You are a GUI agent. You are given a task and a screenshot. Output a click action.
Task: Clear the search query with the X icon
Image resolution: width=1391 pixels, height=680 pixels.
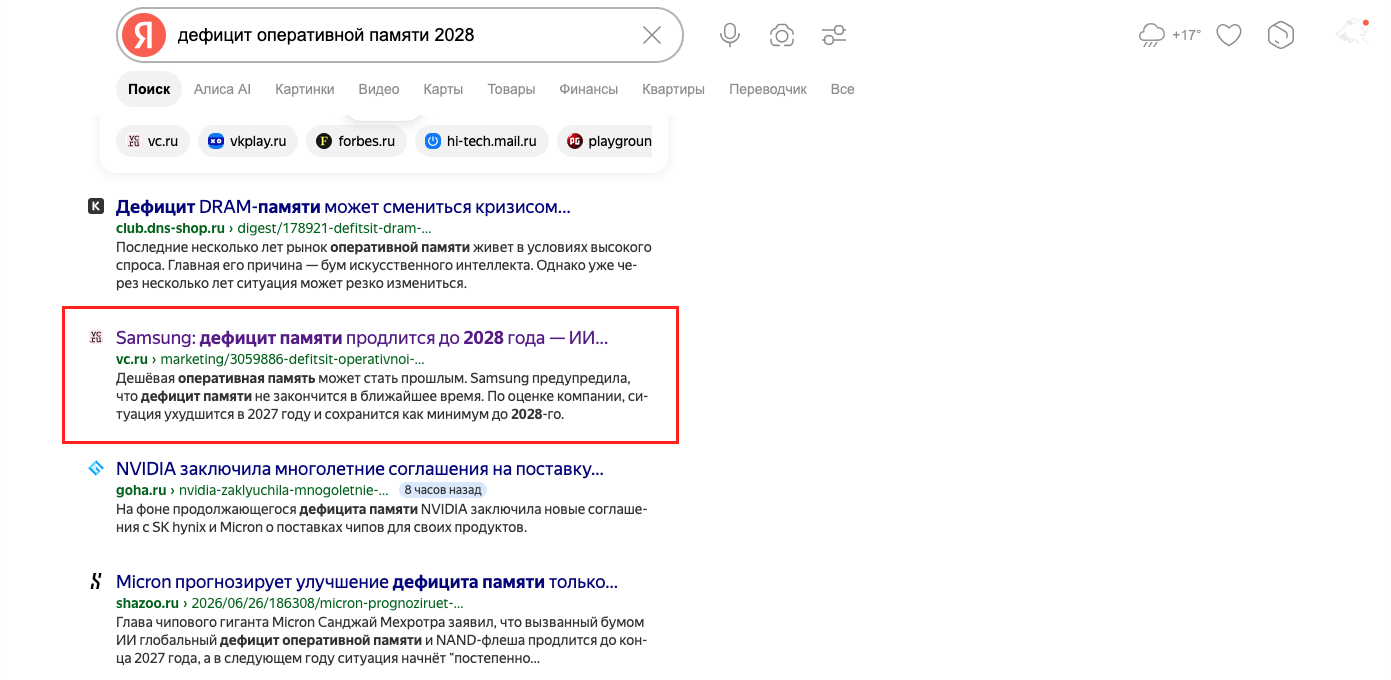tap(652, 35)
